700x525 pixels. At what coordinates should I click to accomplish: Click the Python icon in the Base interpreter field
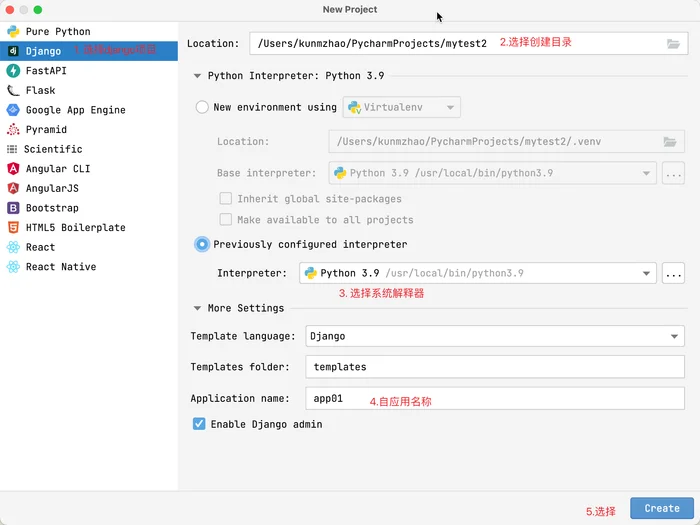coord(340,173)
